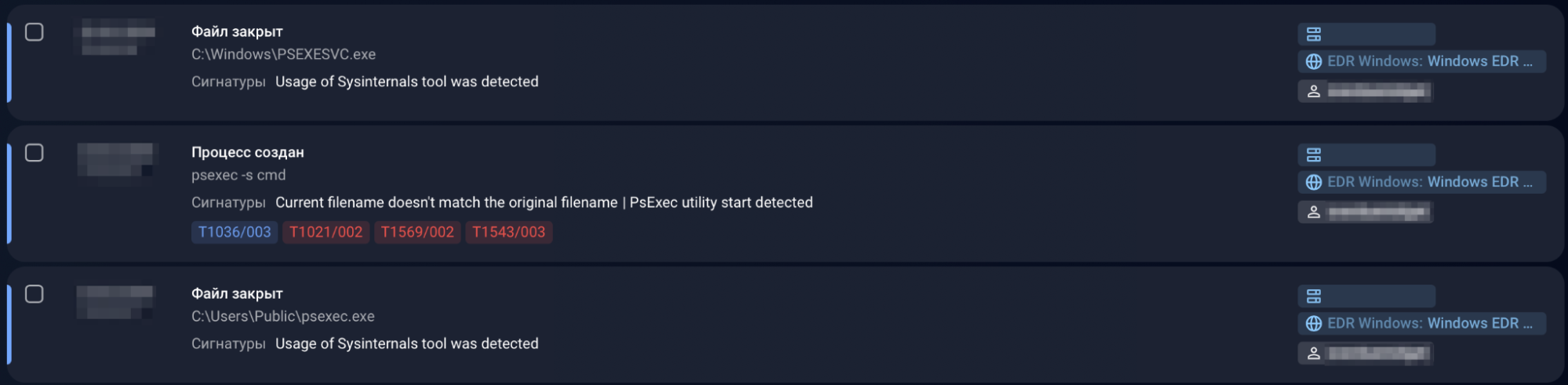1568x385 pixels.
Task: Open the T1036/003 technique tag
Action: tap(234, 232)
